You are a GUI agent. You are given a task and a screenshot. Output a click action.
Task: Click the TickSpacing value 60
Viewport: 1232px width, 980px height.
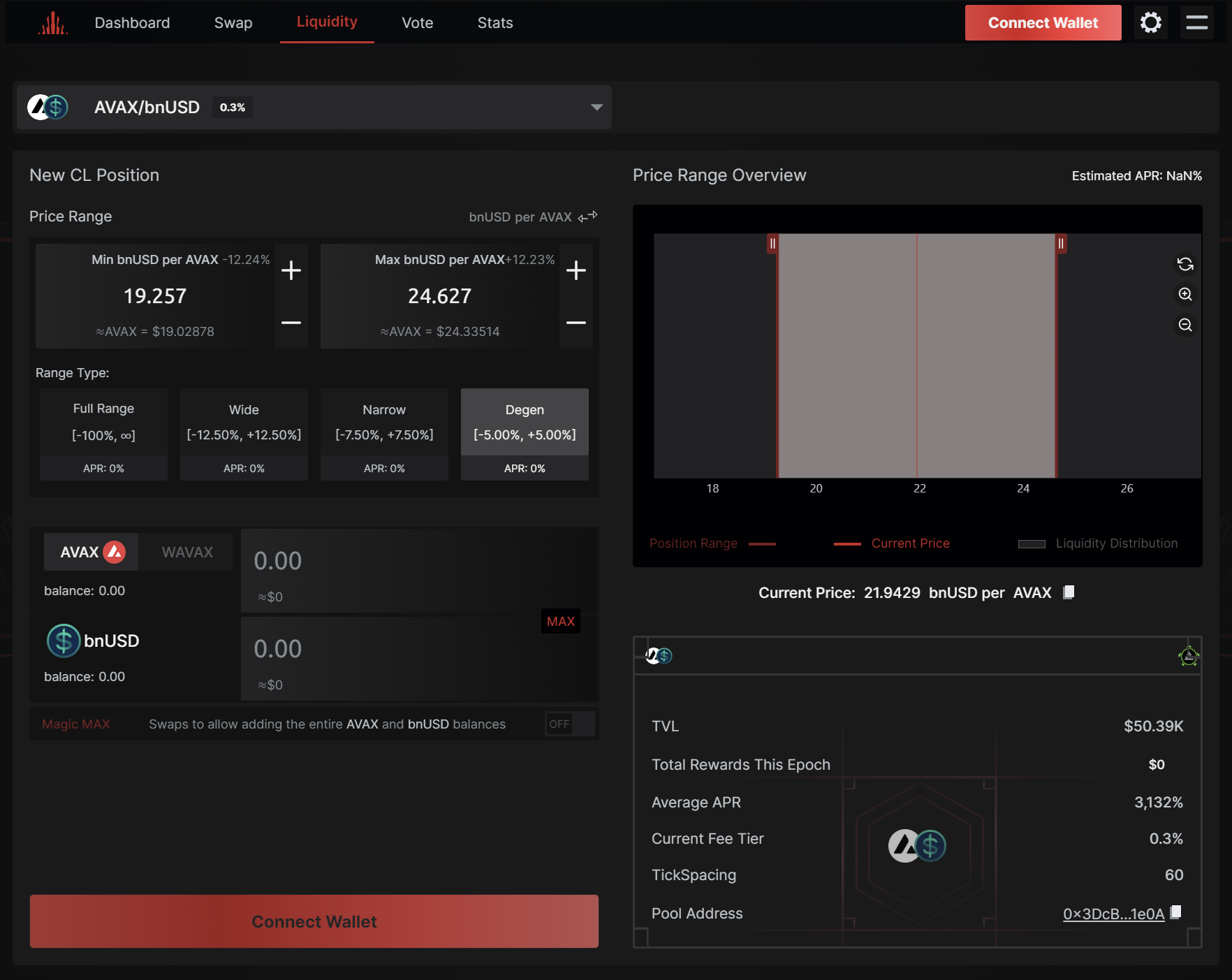(1174, 875)
